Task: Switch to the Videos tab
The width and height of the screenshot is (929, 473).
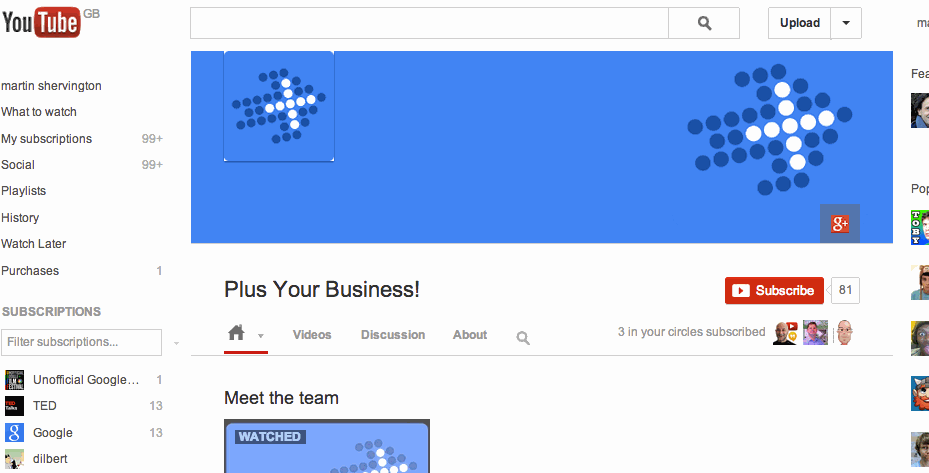Action: coord(312,335)
